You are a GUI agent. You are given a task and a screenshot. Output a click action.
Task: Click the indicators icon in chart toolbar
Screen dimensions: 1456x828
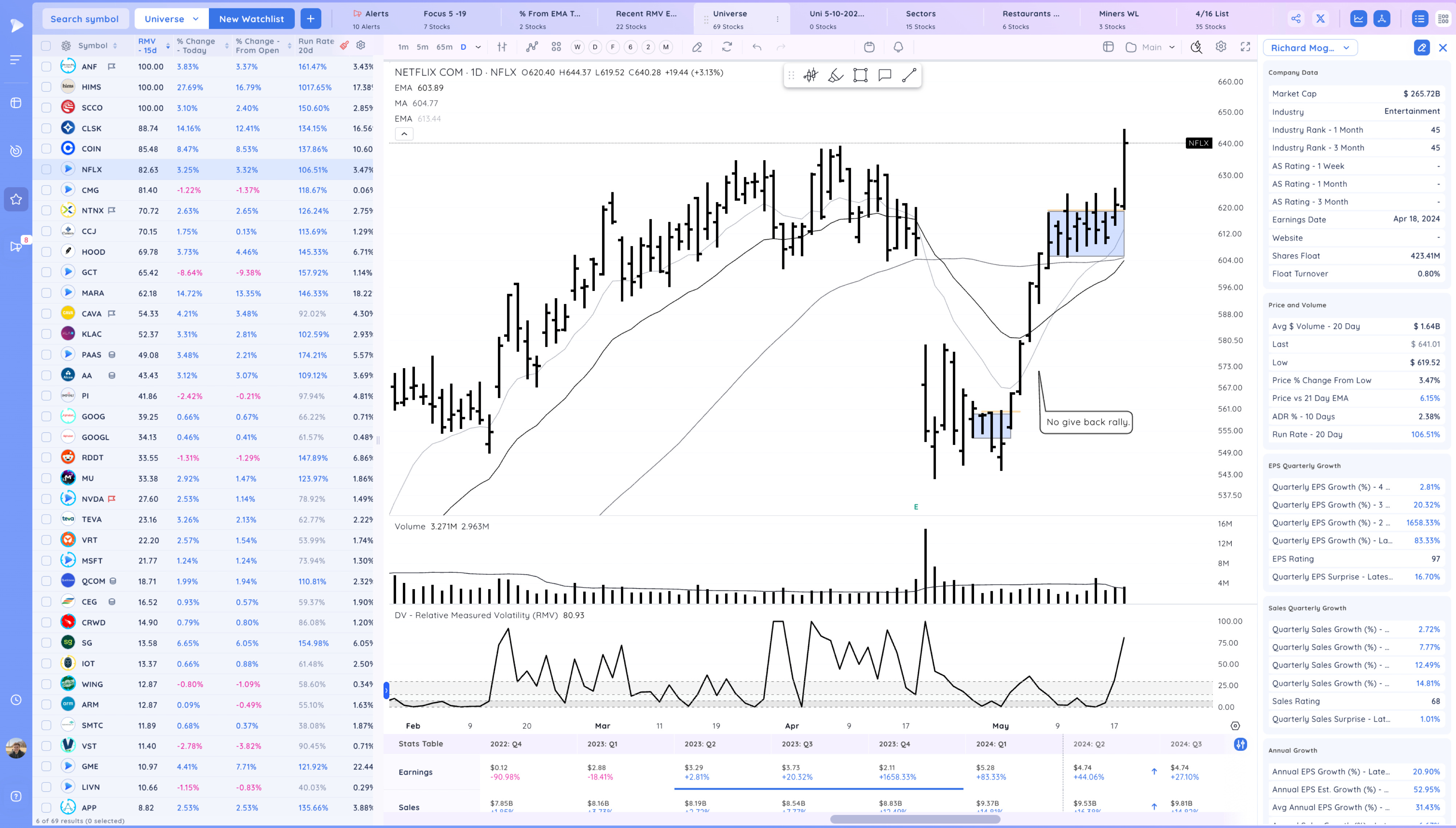pos(532,47)
